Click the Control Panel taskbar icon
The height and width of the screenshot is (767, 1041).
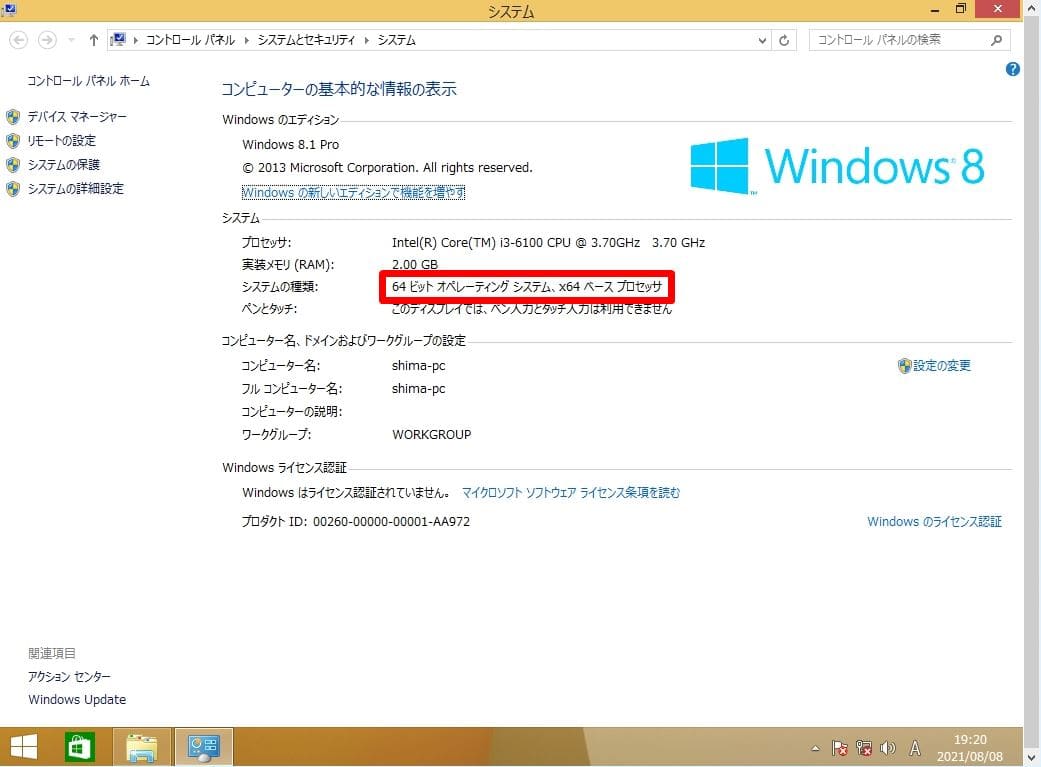[x=204, y=747]
